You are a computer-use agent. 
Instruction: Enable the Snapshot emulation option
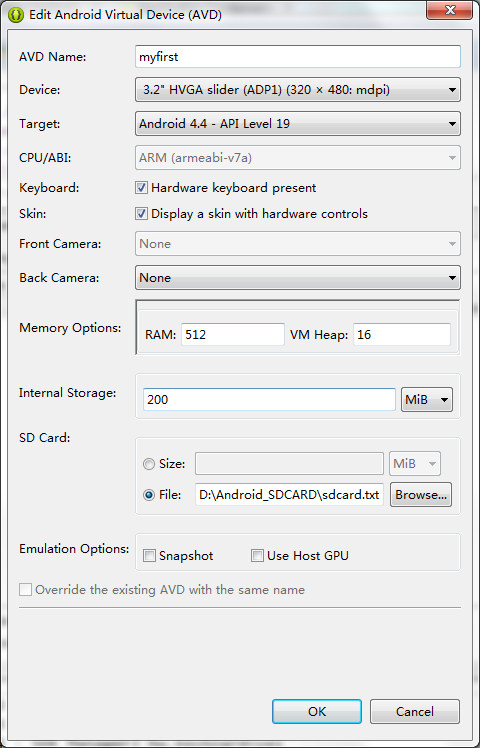(149, 556)
